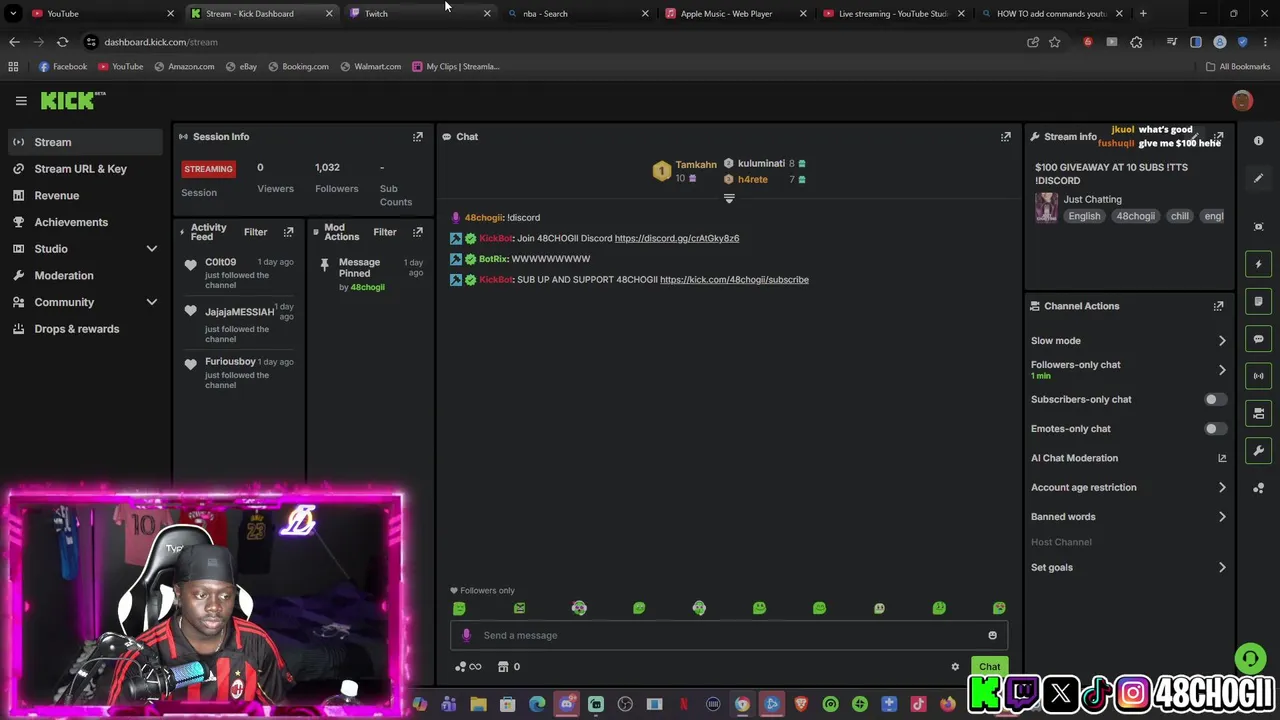This screenshot has height=720, width=1280.
Task: Select Stream in the sidebar
Action: tap(85, 142)
